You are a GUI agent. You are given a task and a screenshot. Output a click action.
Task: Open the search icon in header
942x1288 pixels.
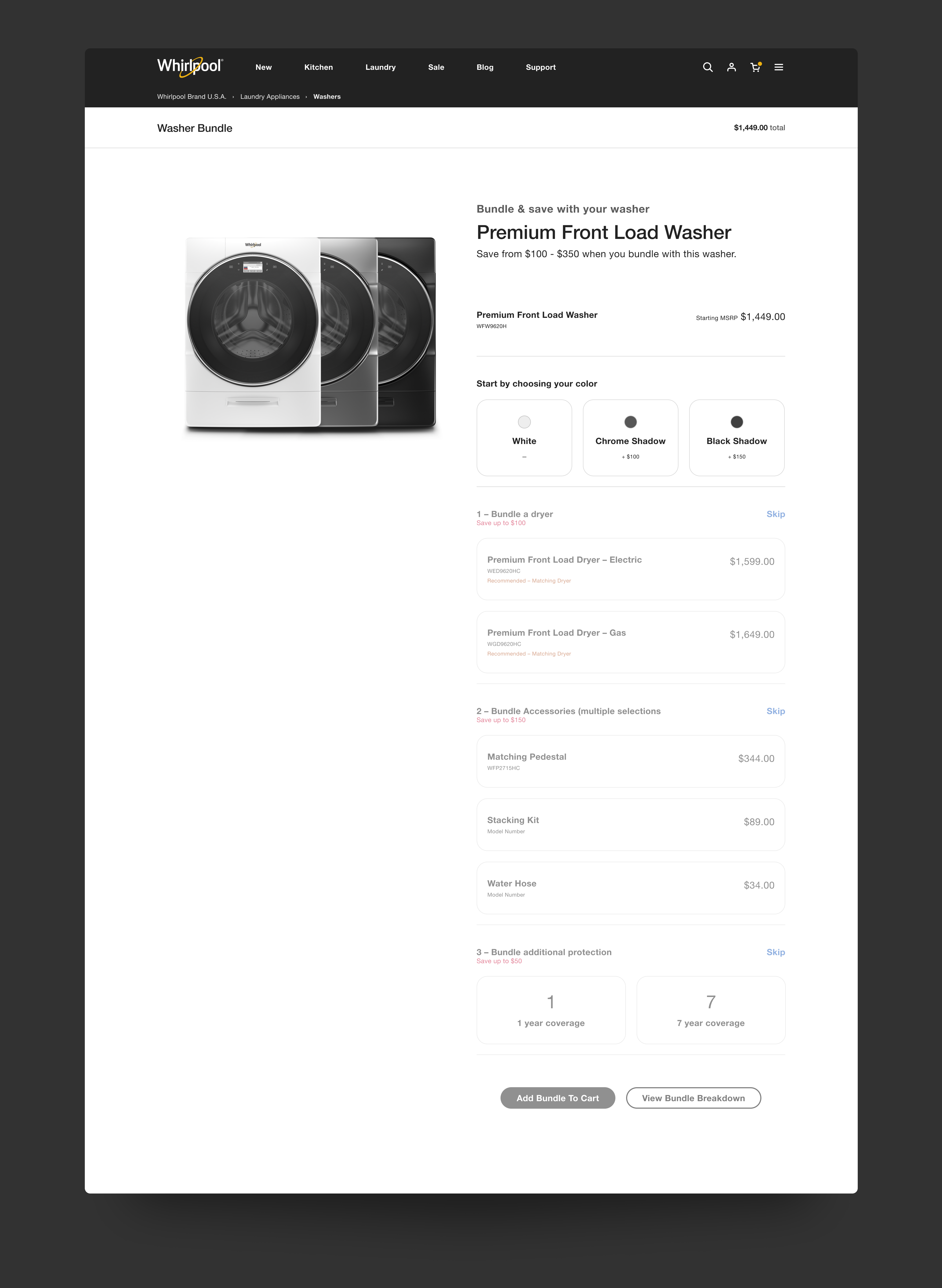[x=708, y=67]
